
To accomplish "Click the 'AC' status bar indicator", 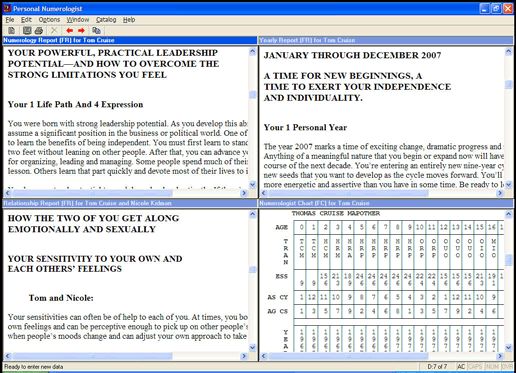I will pos(461,367).
